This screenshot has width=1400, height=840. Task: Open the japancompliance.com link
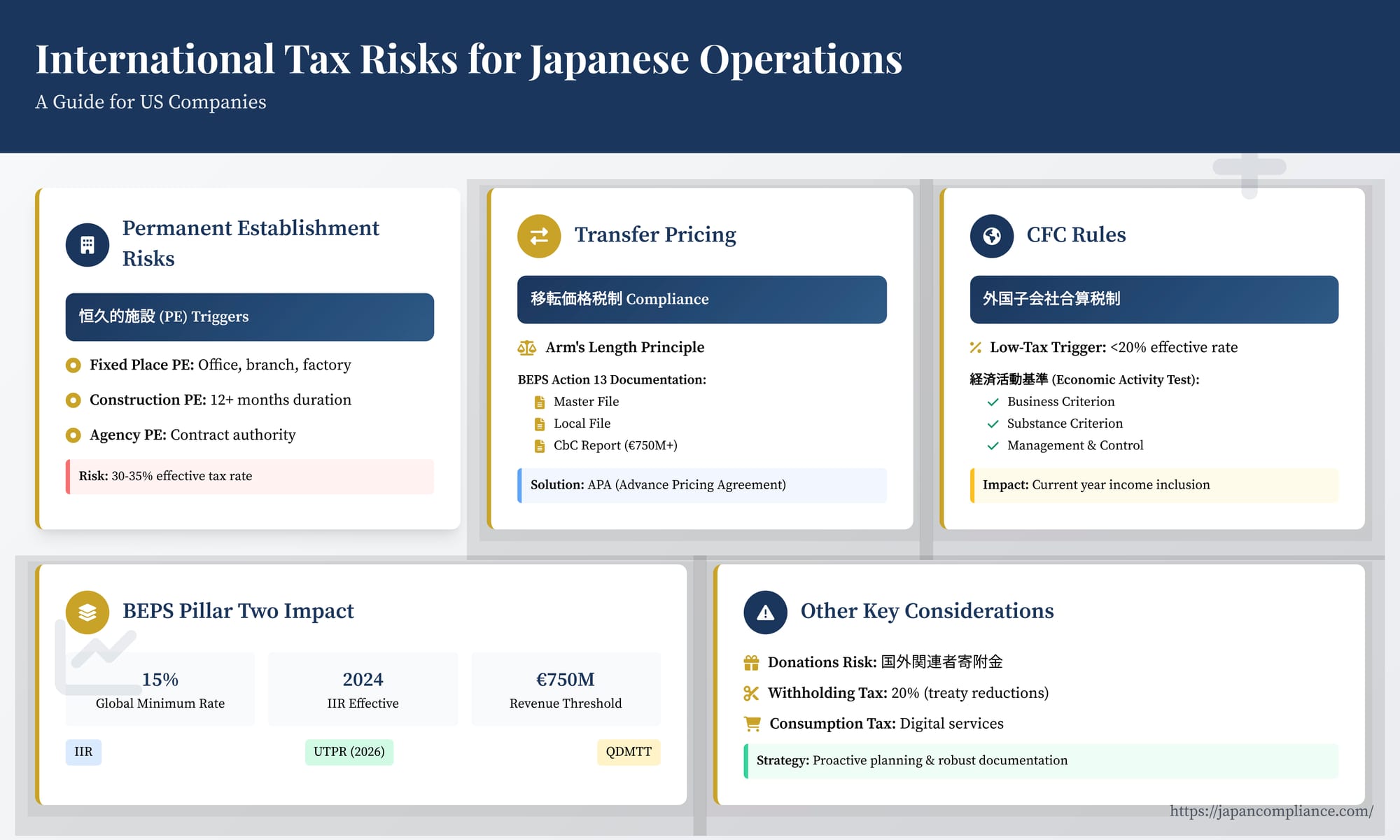(x=1271, y=811)
